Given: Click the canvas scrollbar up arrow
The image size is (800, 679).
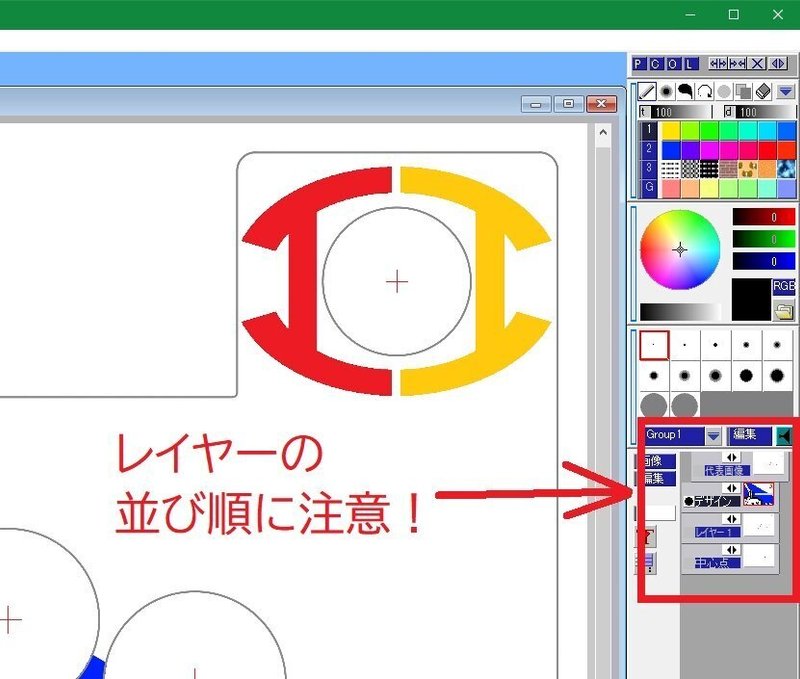Looking at the screenshot, I should [x=603, y=133].
